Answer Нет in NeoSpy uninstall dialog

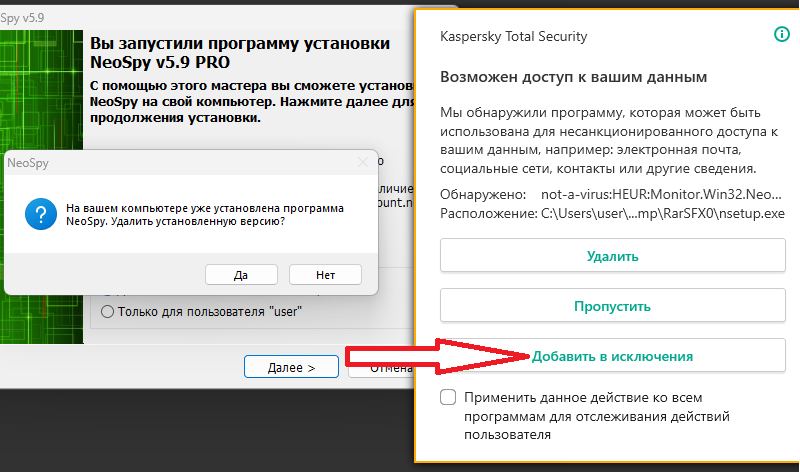click(x=326, y=275)
